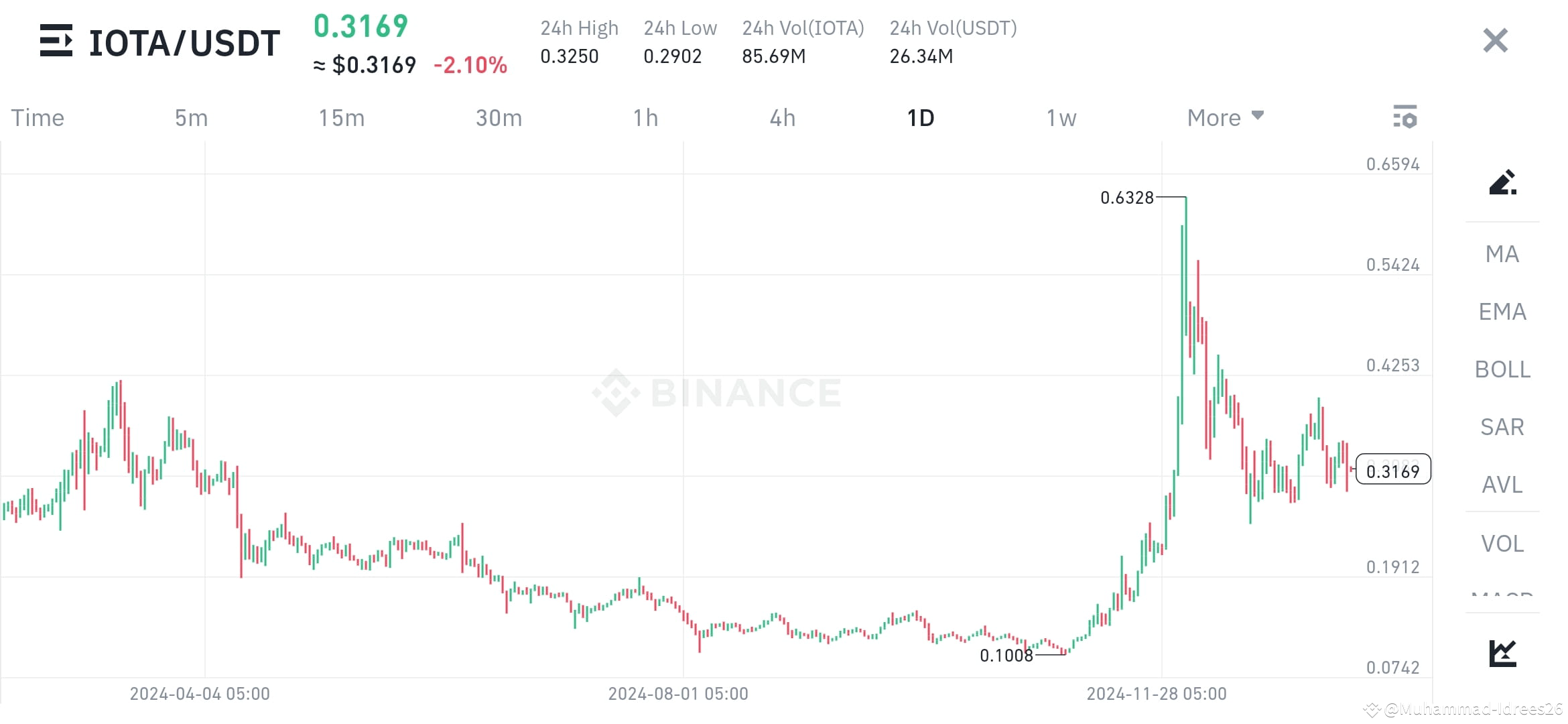The width and height of the screenshot is (1568, 724).
Task: Click the 0.6328 peak price marker
Action: tap(1127, 197)
